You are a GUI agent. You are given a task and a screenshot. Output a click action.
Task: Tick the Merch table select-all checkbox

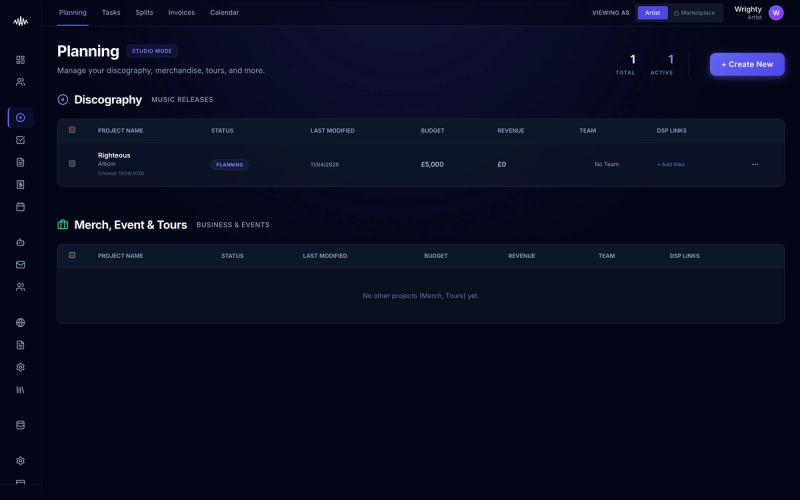(72, 255)
